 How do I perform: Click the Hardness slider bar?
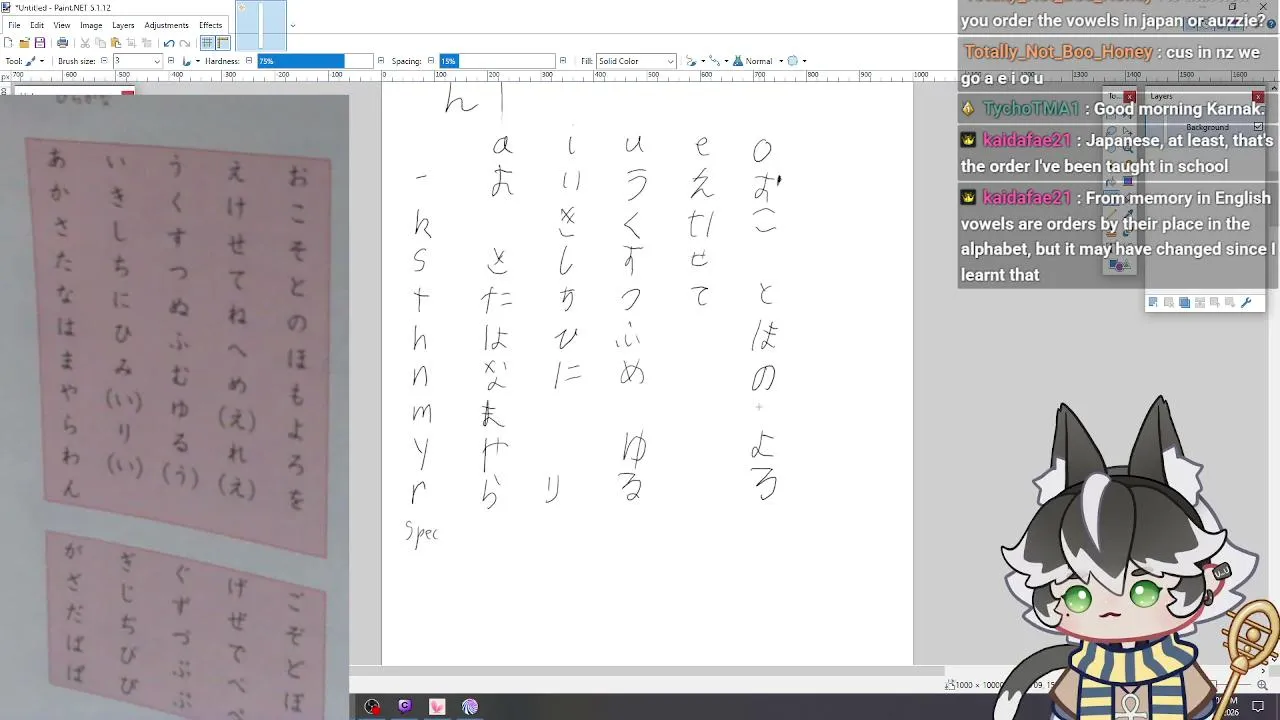click(315, 61)
